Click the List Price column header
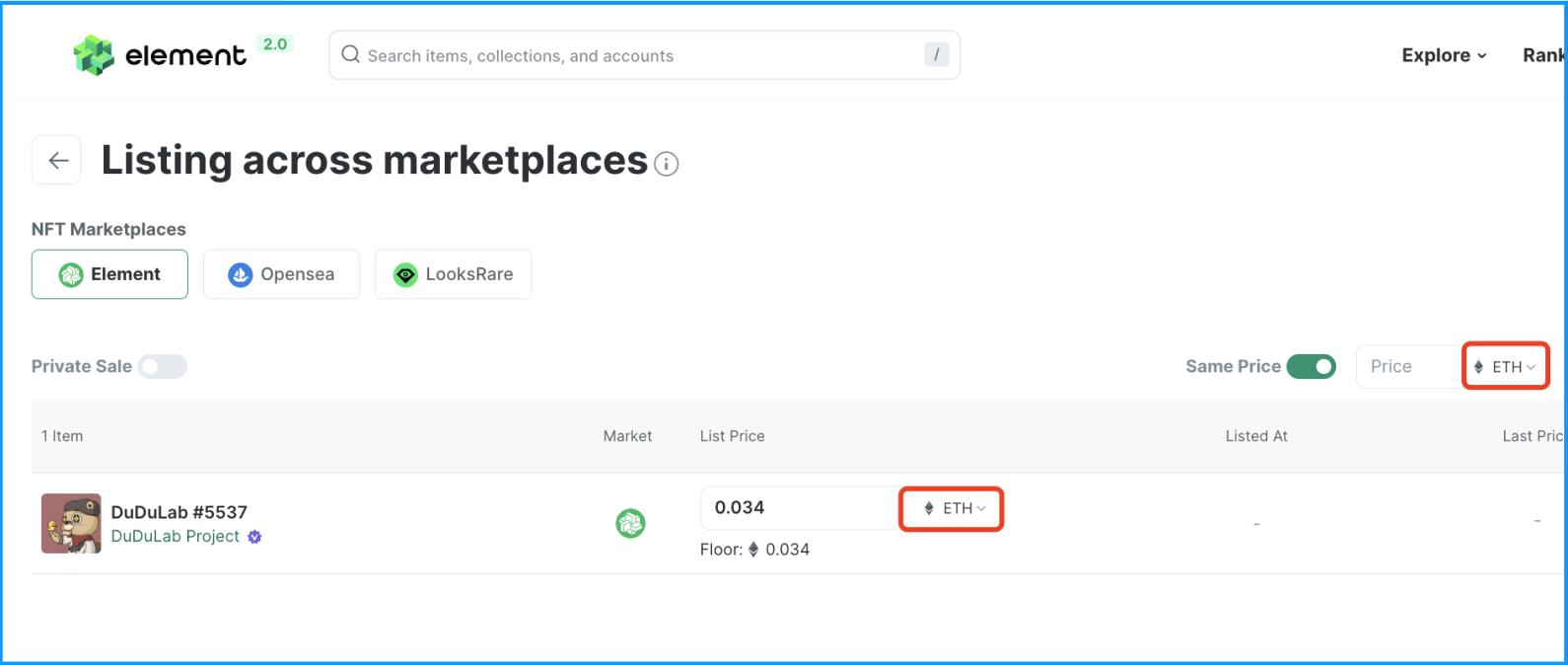This screenshot has height=665, width=1568. tap(732, 436)
